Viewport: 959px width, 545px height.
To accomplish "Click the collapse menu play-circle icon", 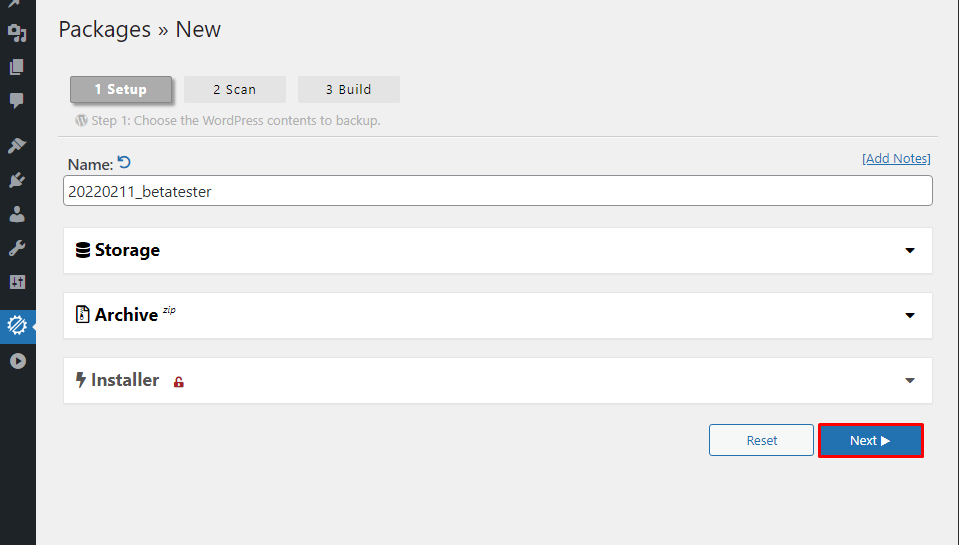I will click(17, 361).
